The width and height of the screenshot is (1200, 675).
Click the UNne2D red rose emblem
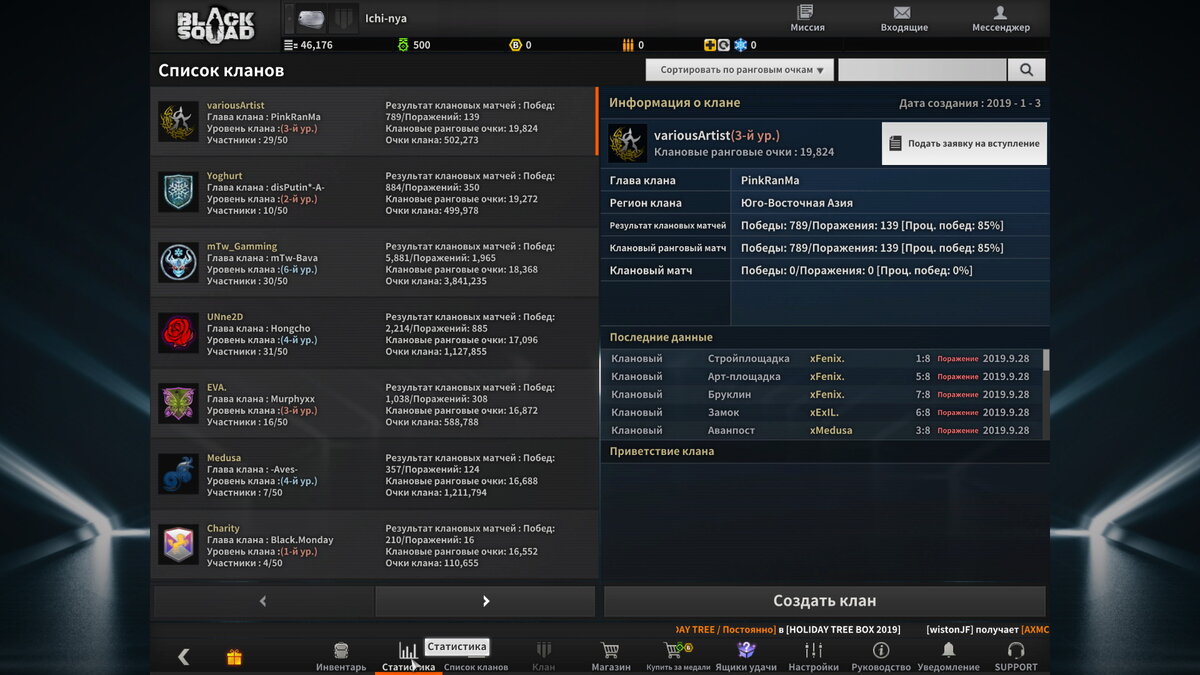[178, 333]
